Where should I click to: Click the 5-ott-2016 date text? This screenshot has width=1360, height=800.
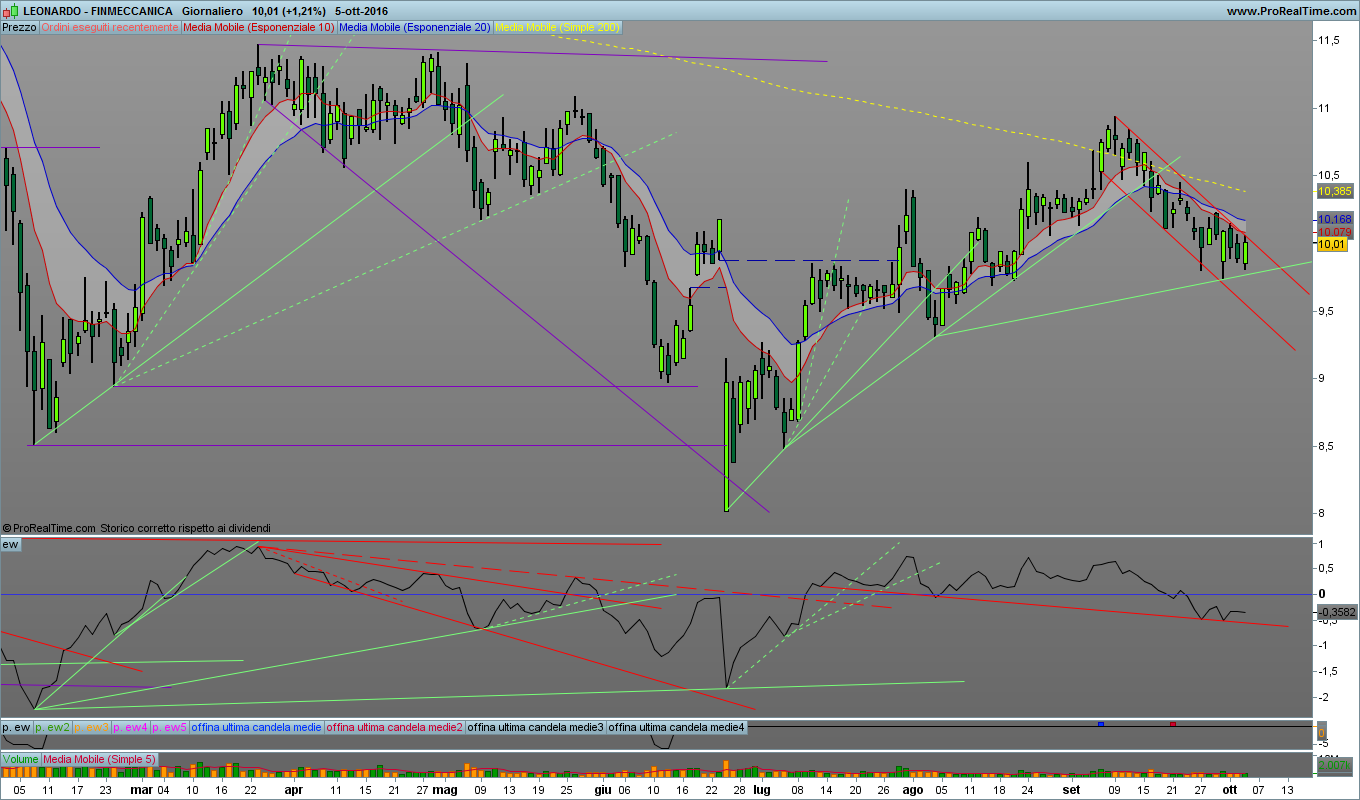[360, 10]
